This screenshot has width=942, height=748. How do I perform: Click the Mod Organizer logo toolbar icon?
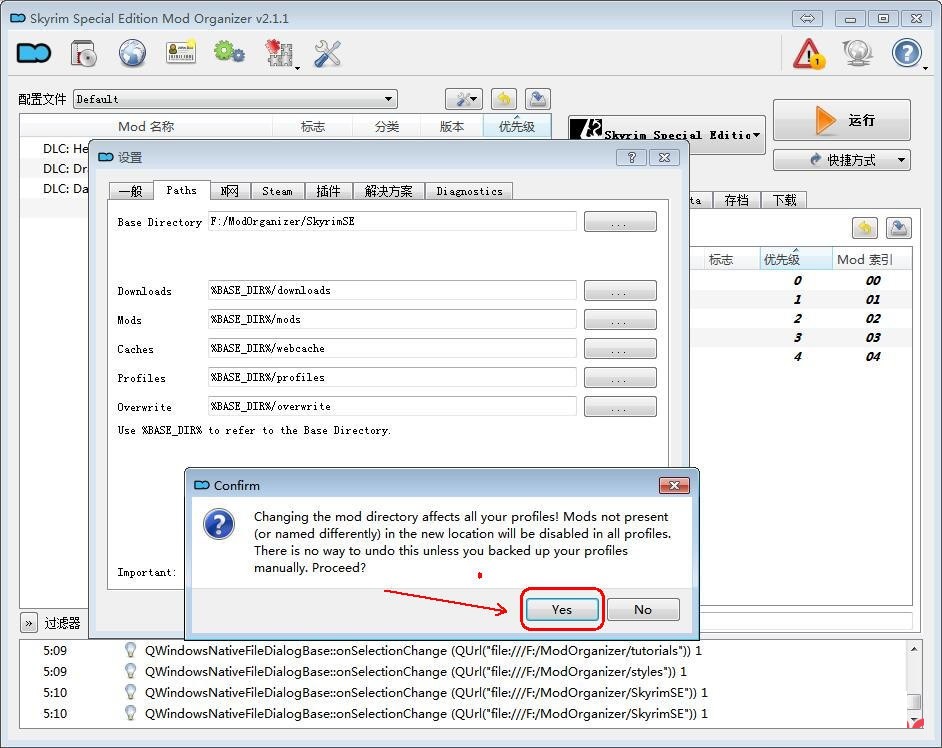(x=34, y=53)
